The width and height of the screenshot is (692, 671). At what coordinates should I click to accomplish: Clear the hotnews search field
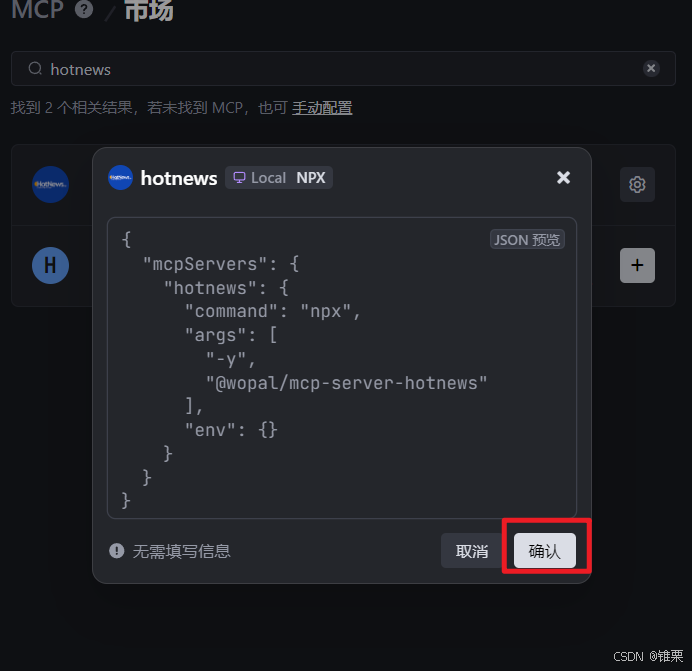[651, 68]
